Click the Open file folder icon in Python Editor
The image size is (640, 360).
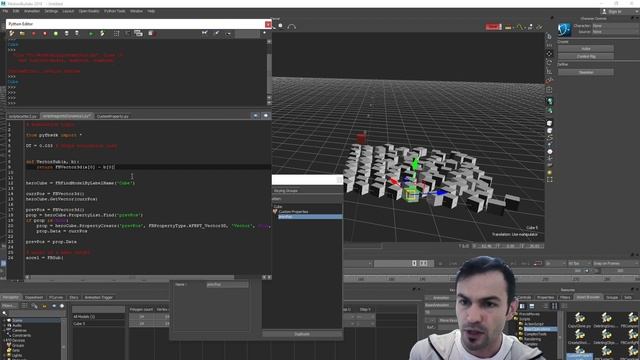[x=22, y=33]
